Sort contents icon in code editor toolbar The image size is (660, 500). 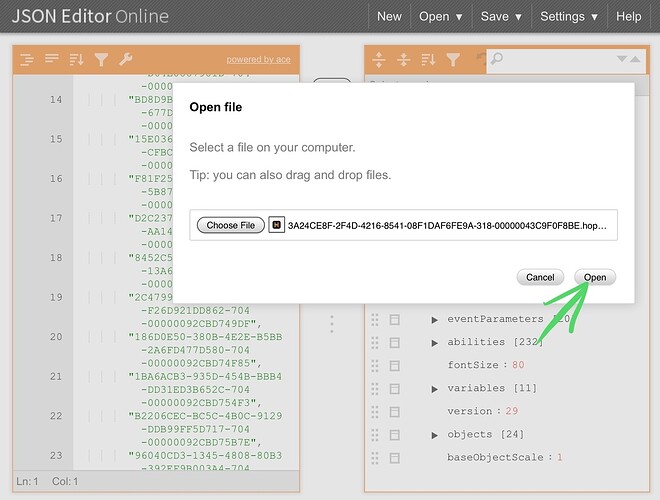coord(76,59)
